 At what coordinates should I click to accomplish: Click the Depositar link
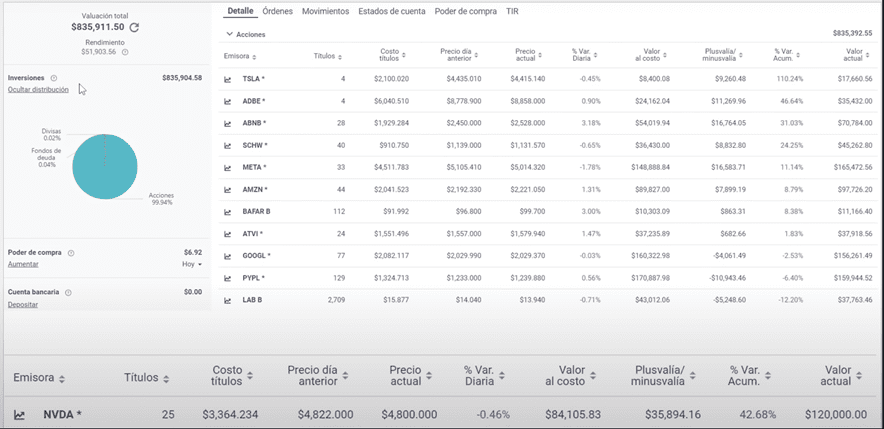[23, 304]
